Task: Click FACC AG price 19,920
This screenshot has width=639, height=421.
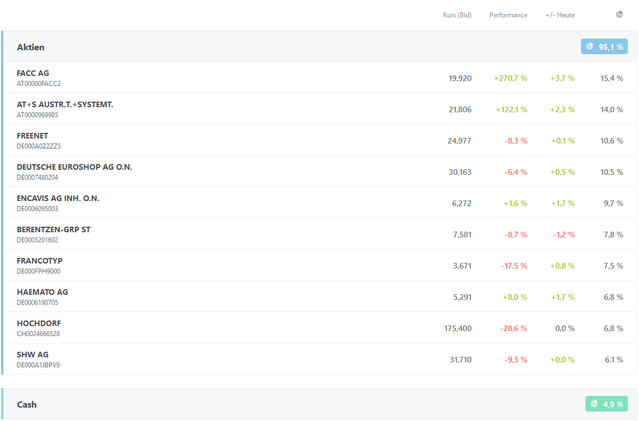Action: coord(460,78)
